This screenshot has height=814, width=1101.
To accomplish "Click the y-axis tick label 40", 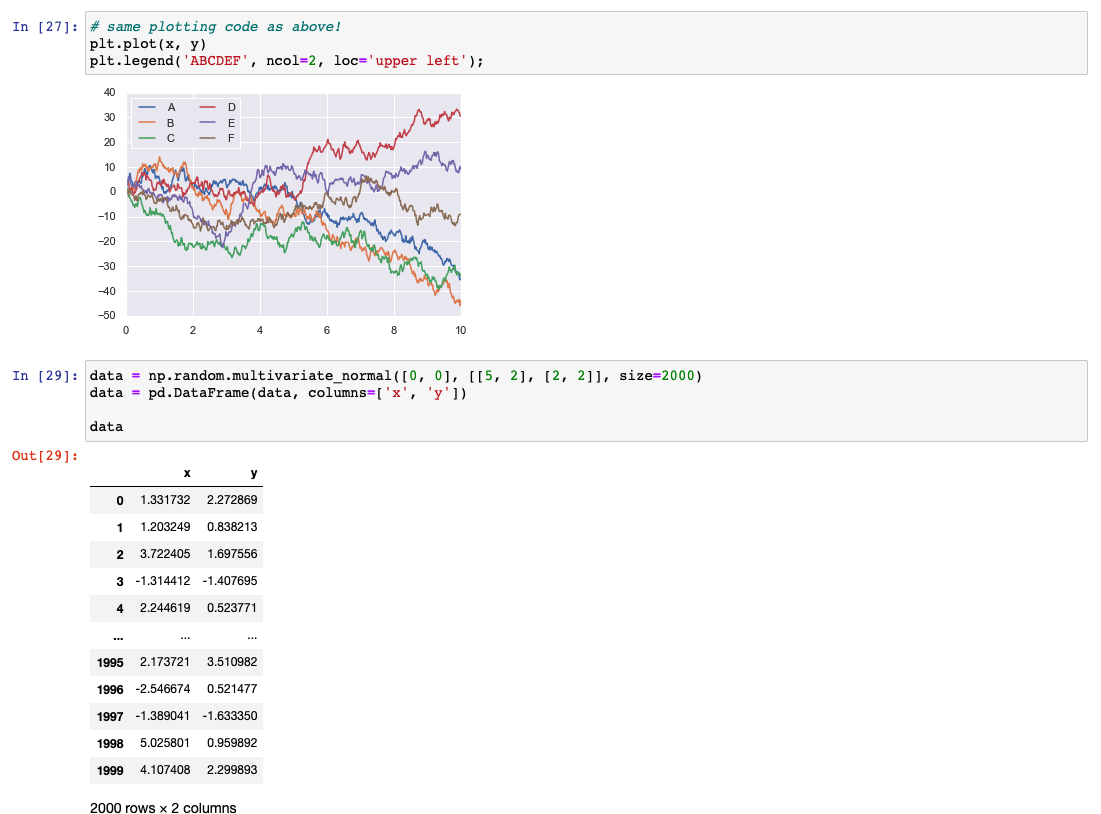I will (x=110, y=92).
